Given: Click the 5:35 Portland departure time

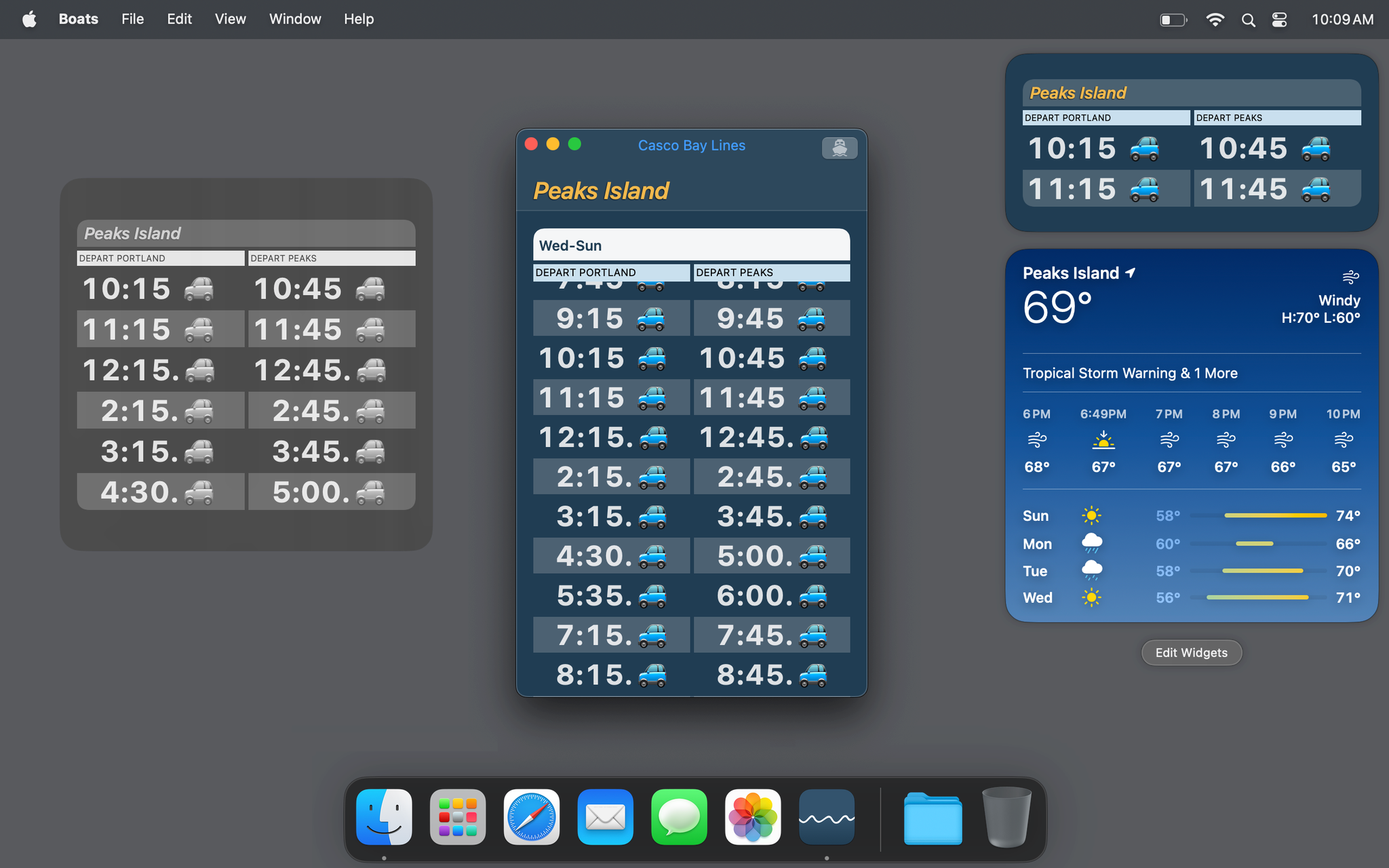Looking at the screenshot, I should pyautogui.click(x=595, y=596).
